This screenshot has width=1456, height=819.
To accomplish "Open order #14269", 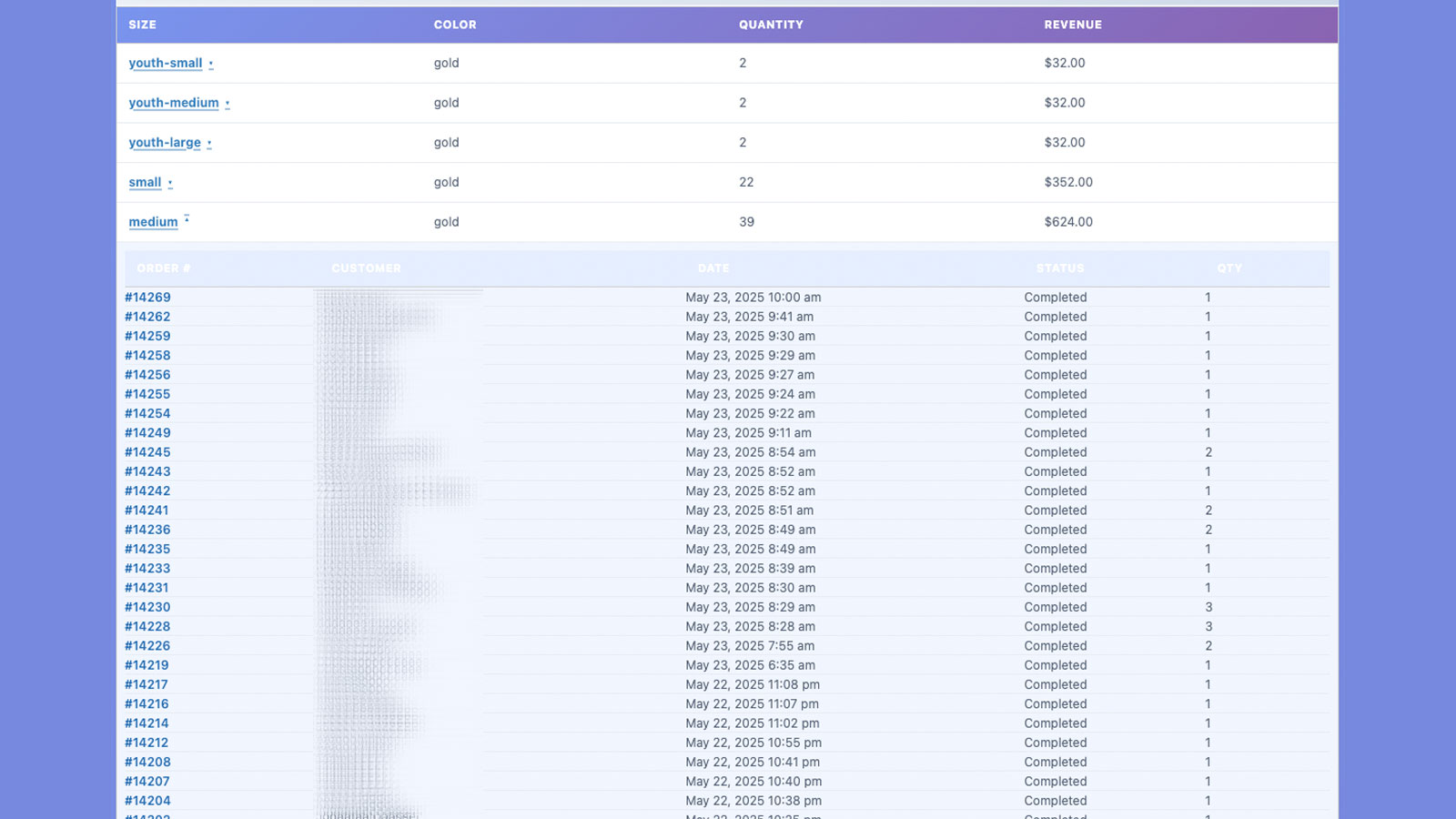I will point(147,297).
